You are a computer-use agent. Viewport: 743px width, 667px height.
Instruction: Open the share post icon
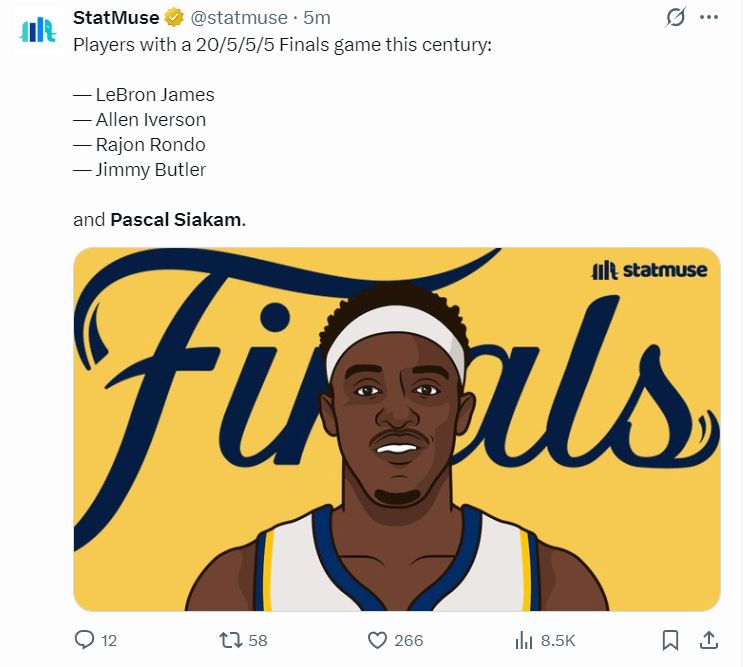click(708, 640)
